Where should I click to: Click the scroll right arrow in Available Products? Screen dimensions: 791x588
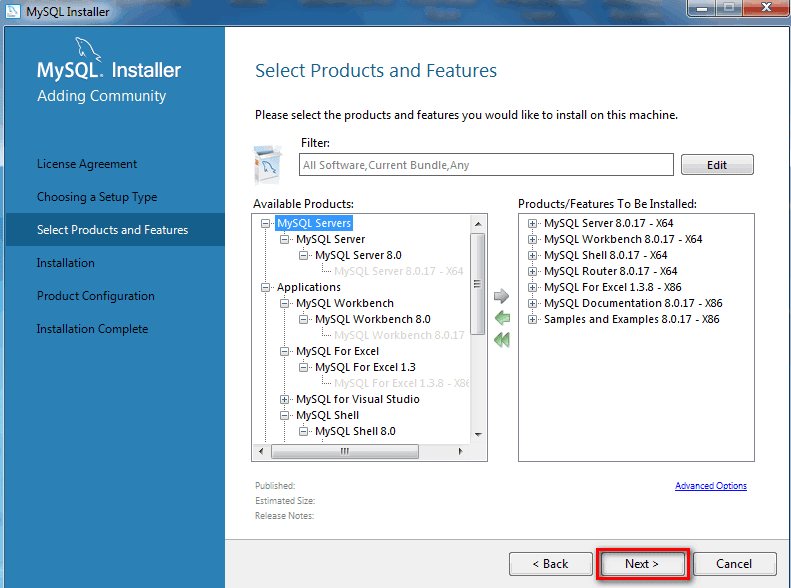(460, 451)
